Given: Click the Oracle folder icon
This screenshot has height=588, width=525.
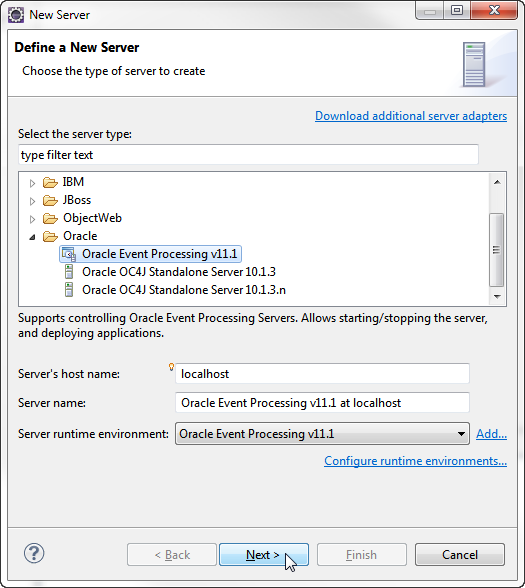Looking at the screenshot, I should [50, 236].
